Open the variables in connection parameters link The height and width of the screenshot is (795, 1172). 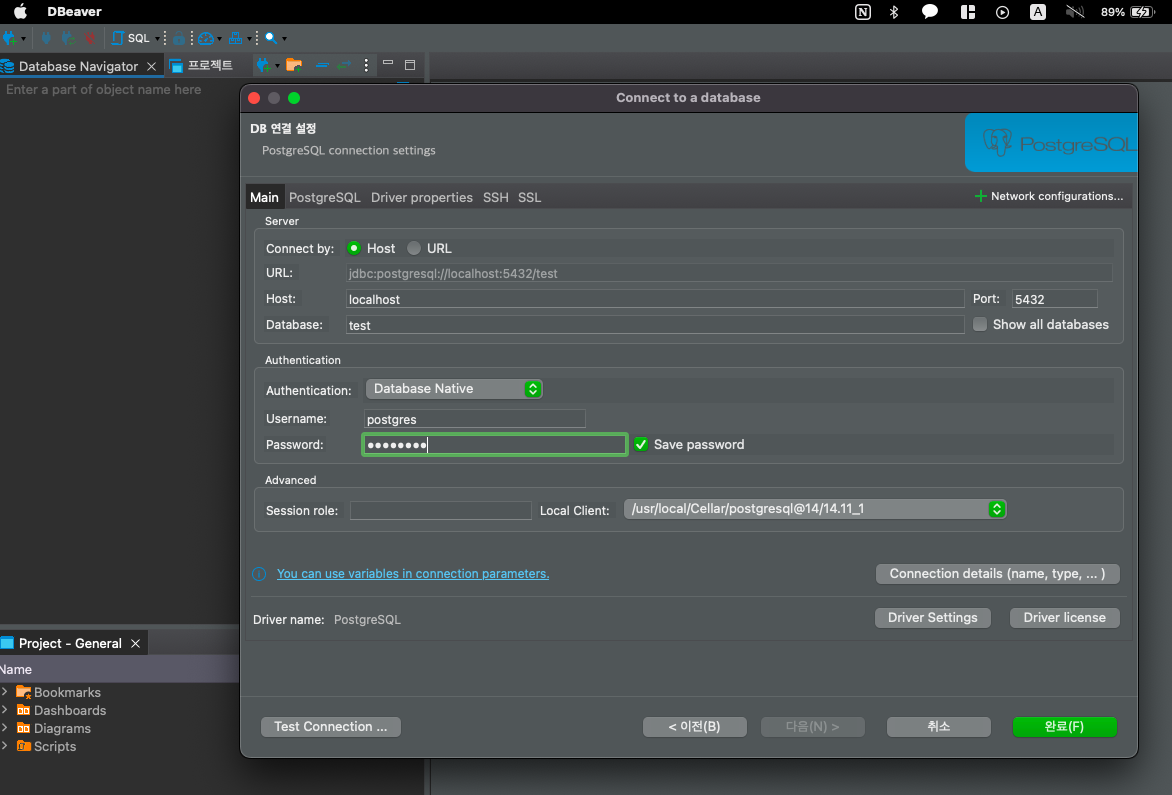[413, 574]
